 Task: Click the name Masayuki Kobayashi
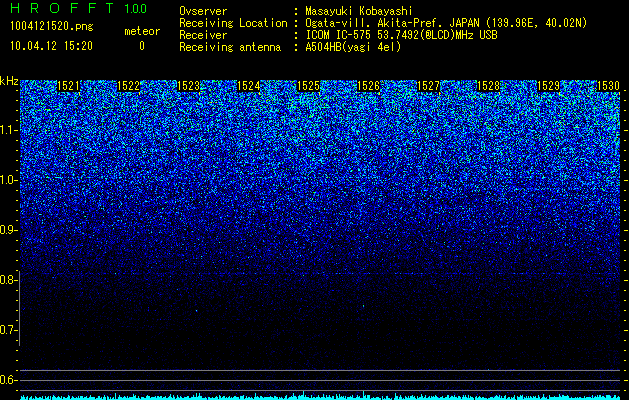pyautogui.click(x=359, y=11)
